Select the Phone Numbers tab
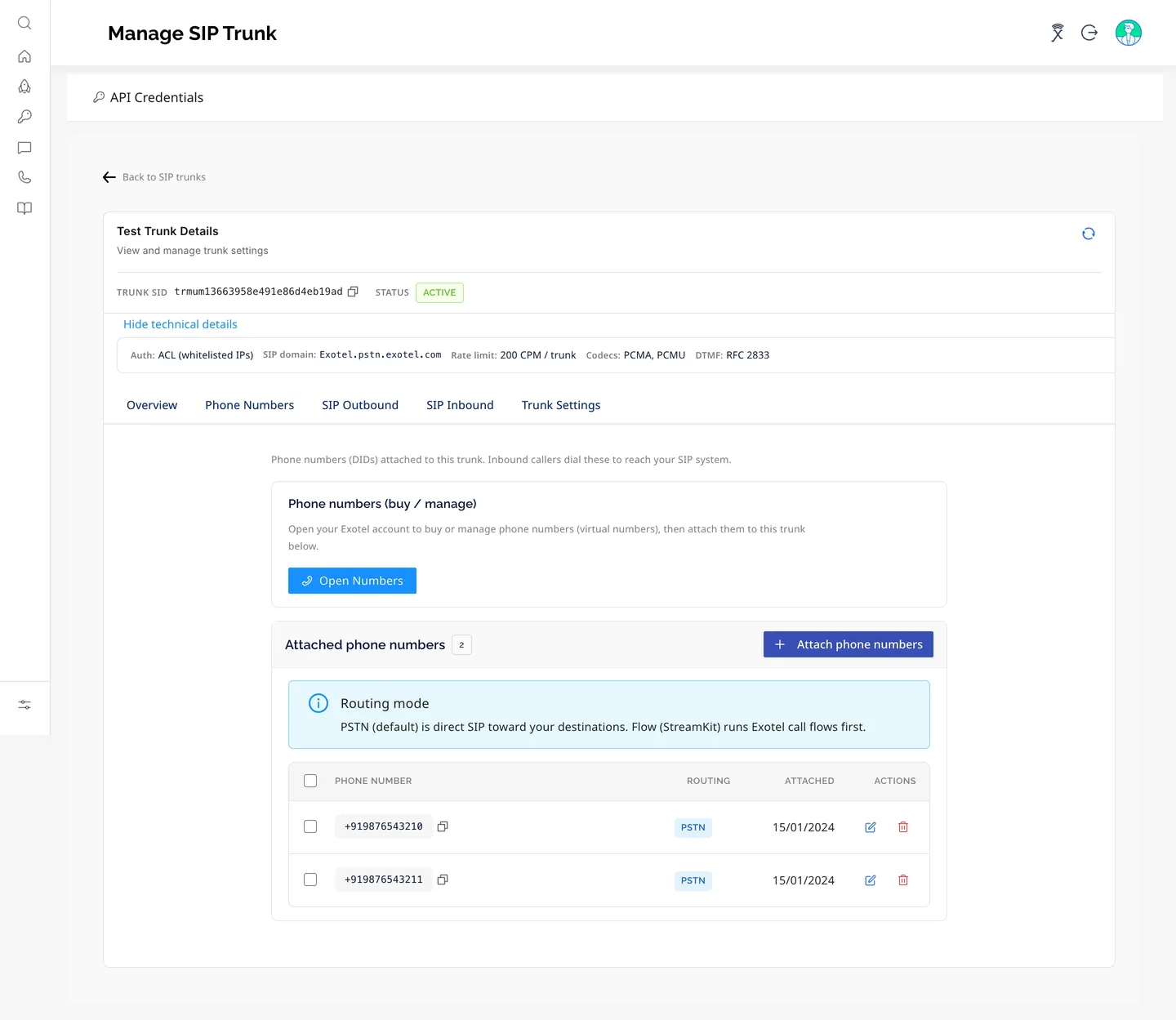Screen dimensions: 1176x1020 pos(250,405)
